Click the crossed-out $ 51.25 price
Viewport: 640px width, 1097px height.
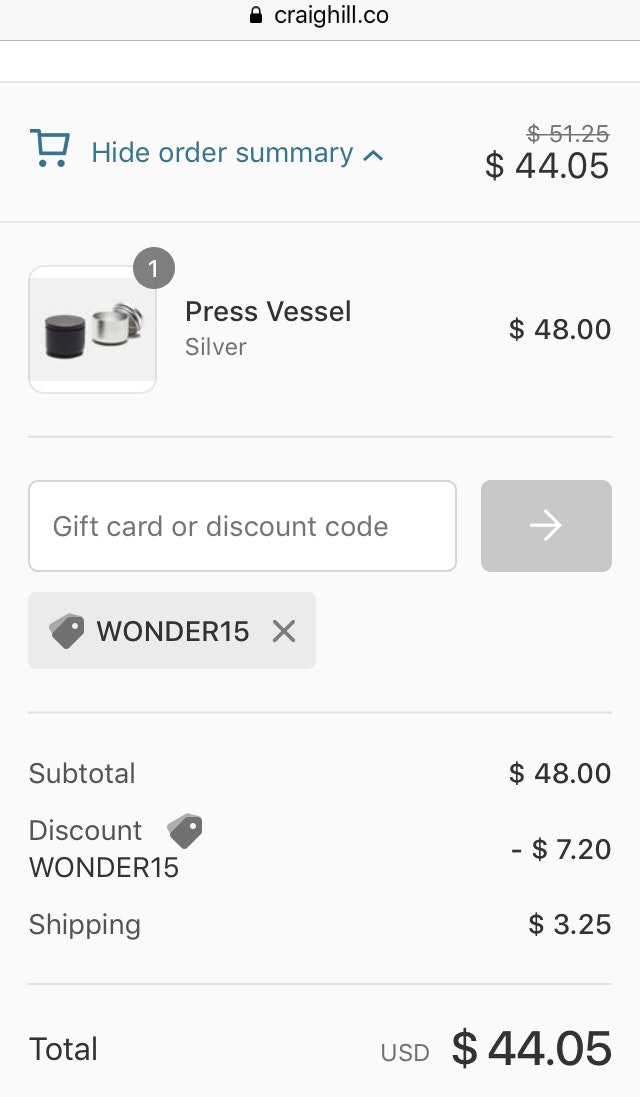click(568, 134)
